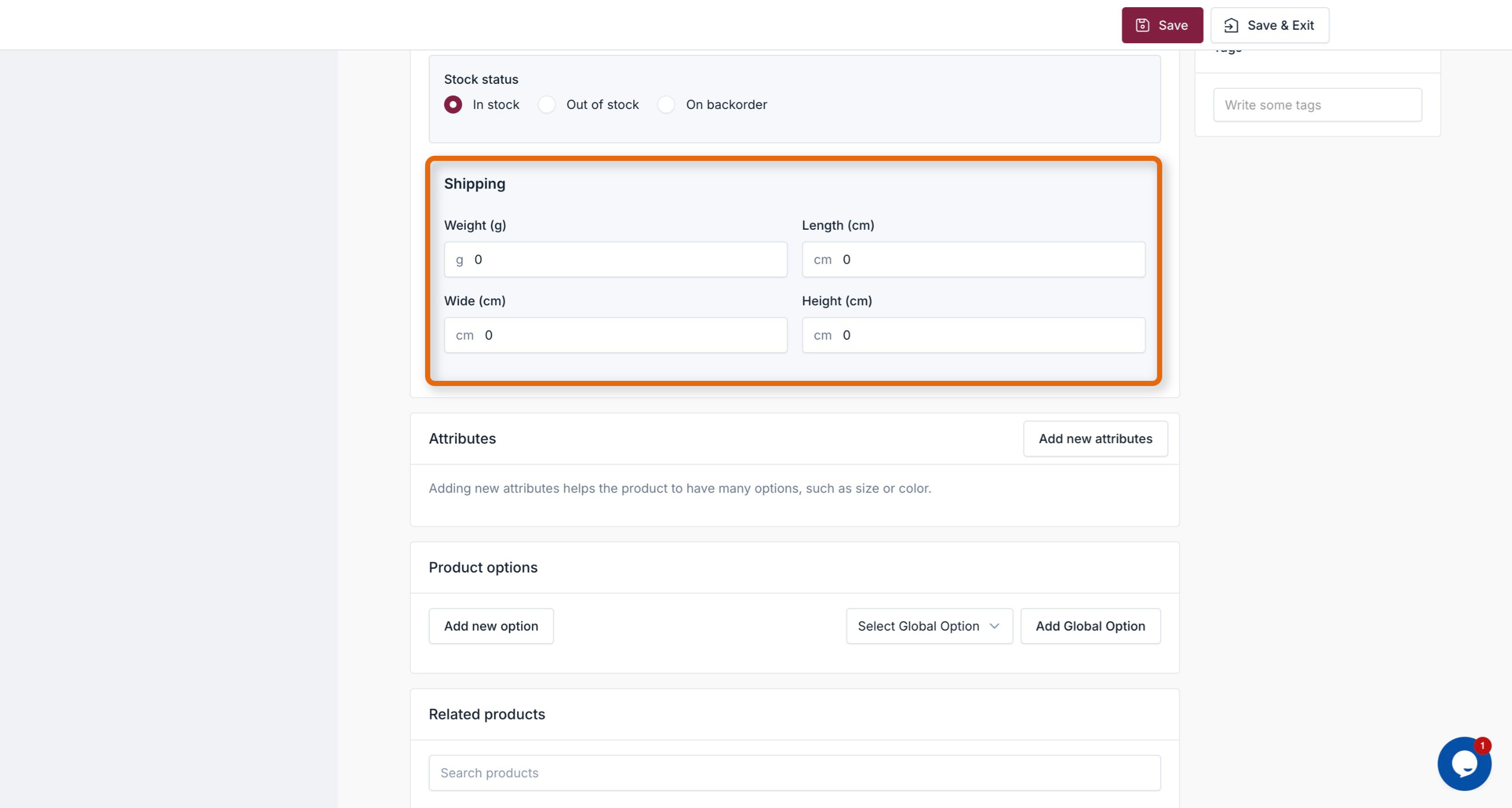This screenshot has height=808, width=1512.
Task: Focus the Length (cm) input field
Action: coord(973,260)
